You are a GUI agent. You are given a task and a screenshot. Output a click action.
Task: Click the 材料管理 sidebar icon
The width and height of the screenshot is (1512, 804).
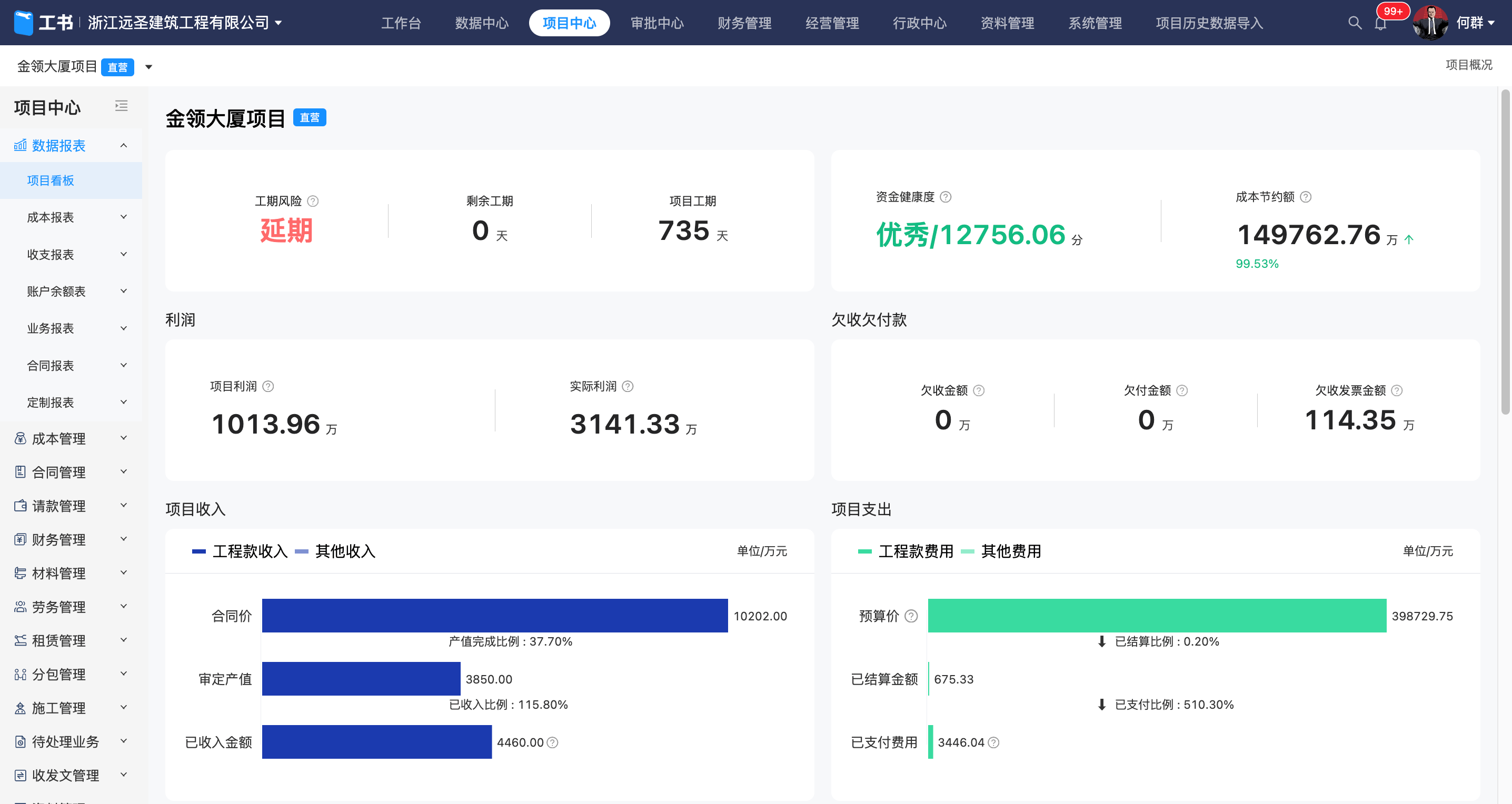pos(20,573)
